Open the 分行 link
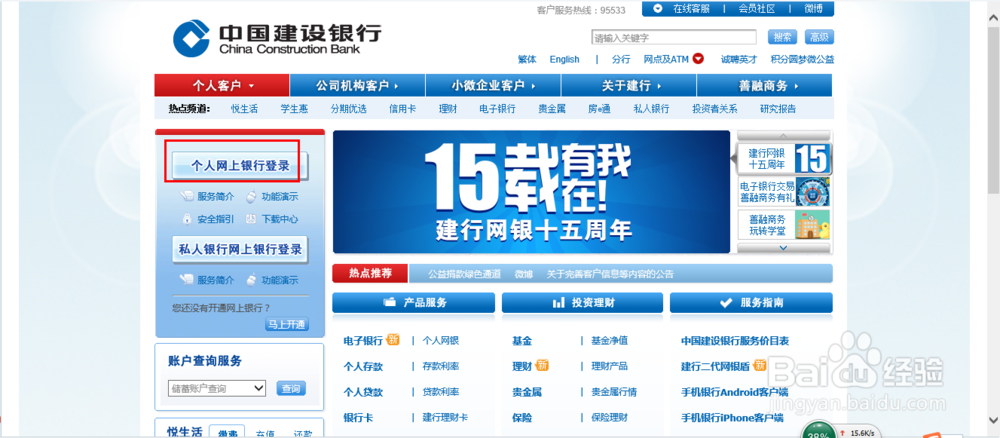 pos(621,59)
